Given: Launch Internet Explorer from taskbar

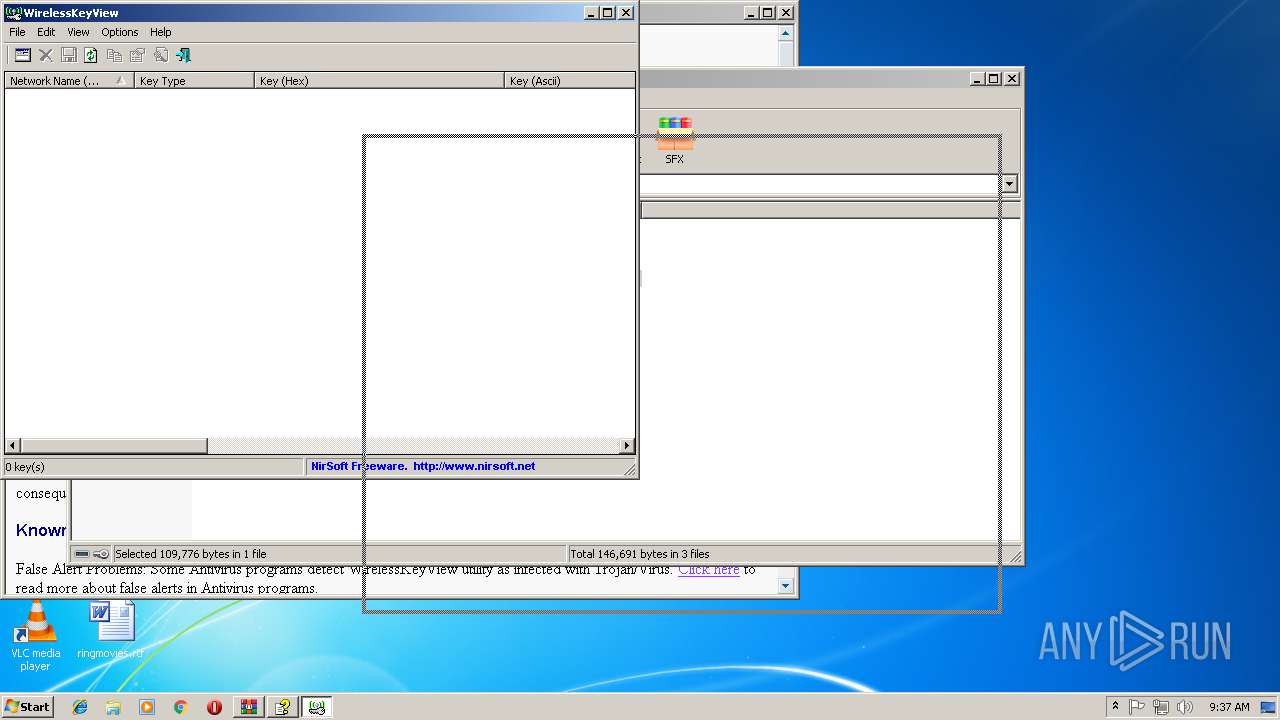Looking at the screenshot, I should pos(80,707).
